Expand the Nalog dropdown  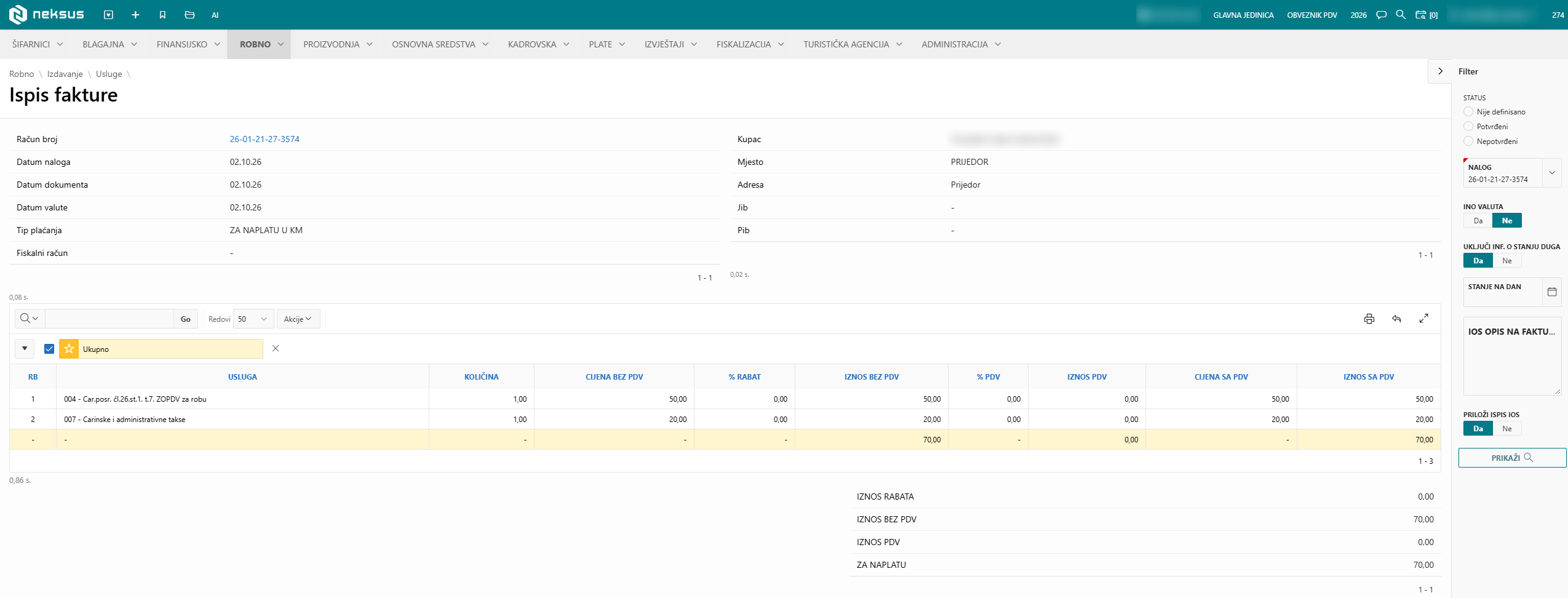[x=1551, y=173]
